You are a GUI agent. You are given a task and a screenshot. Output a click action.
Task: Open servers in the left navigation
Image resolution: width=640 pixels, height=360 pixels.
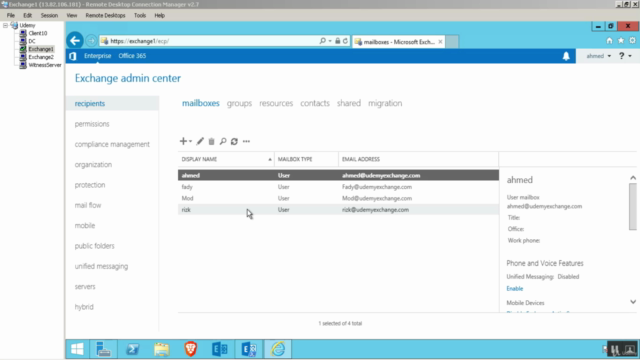[85, 287]
